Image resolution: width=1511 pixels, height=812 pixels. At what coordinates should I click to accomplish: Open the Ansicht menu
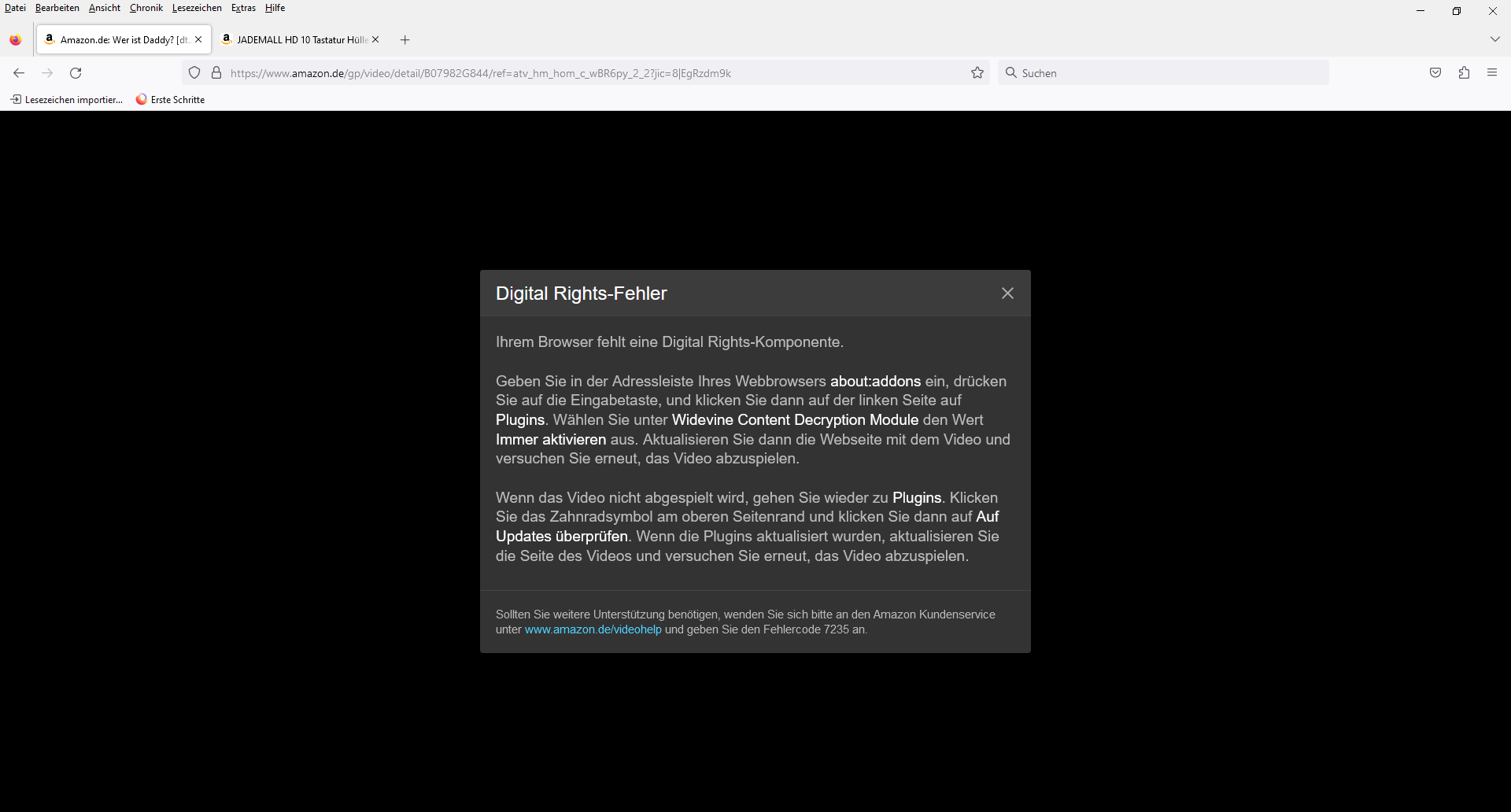[x=105, y=8]
